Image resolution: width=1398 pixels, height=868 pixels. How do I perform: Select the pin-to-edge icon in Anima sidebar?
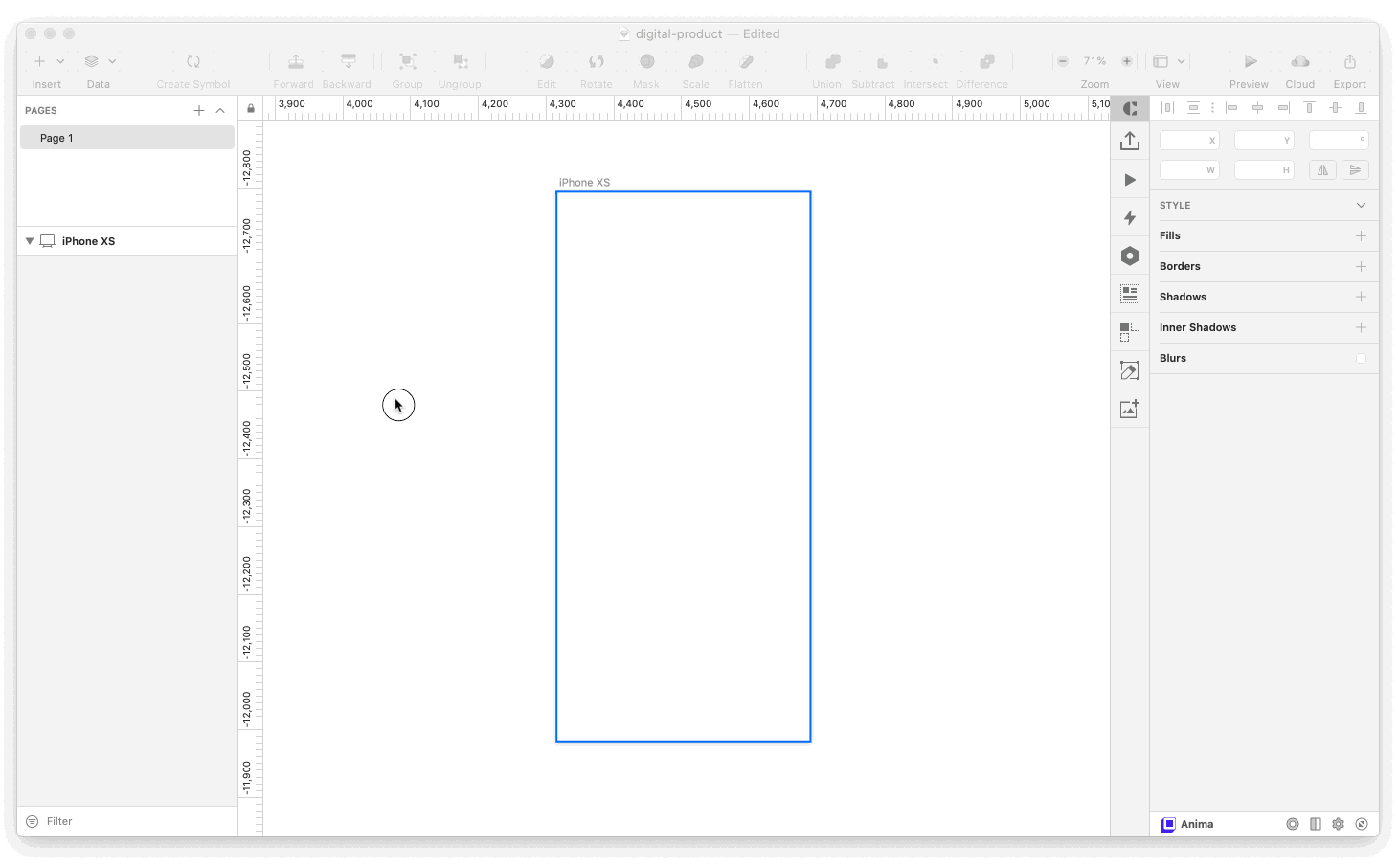point(1130,332)
